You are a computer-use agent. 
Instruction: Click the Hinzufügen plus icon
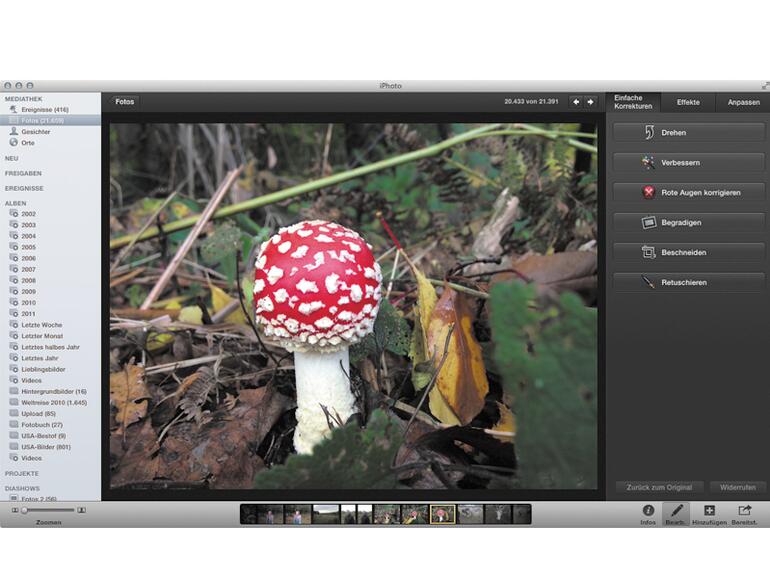click(709, 511)
